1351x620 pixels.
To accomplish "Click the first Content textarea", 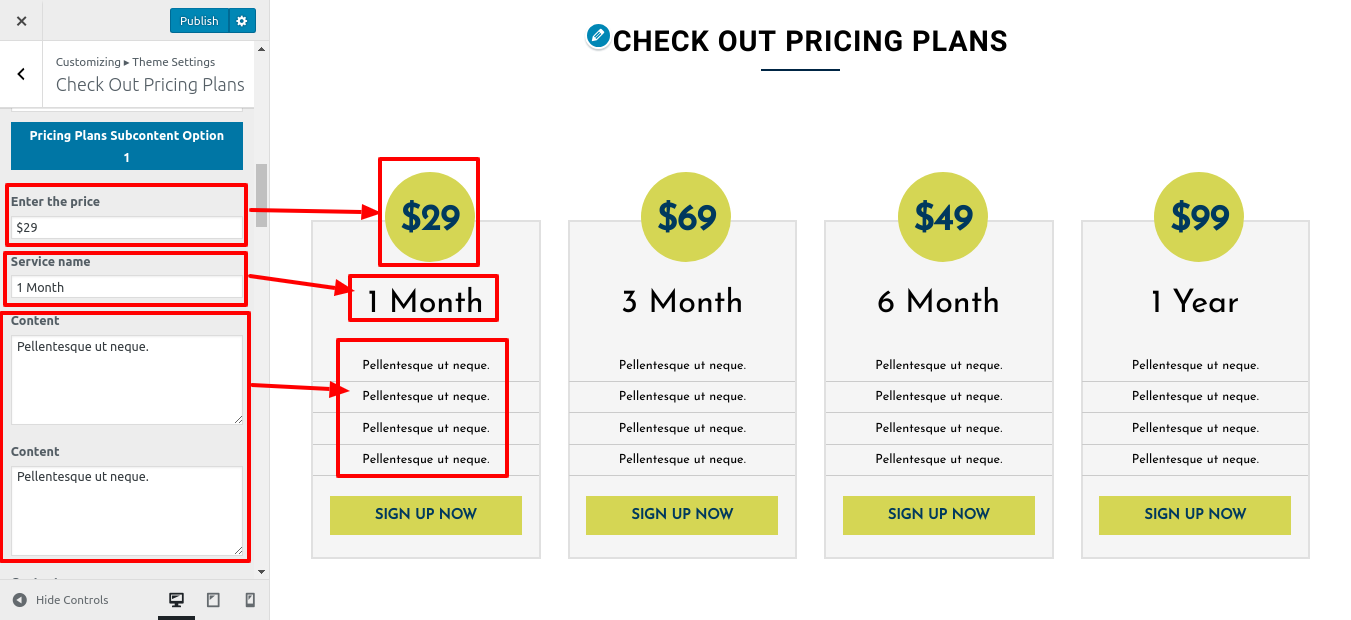I will tap(126, 379).
